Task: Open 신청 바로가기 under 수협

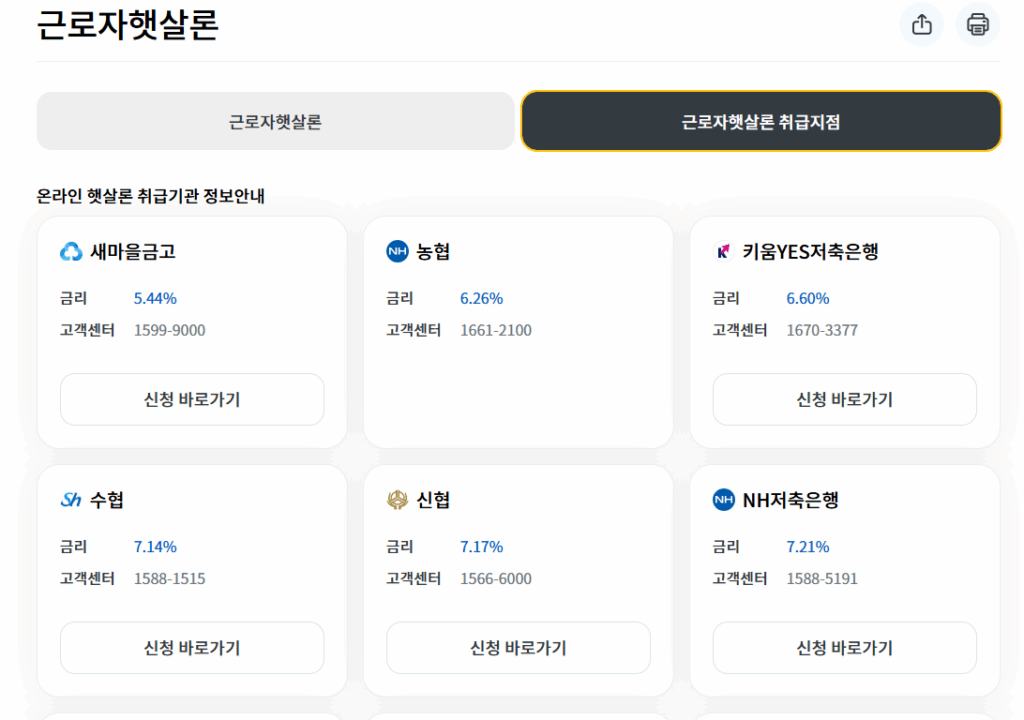Action: coord(192,648)
